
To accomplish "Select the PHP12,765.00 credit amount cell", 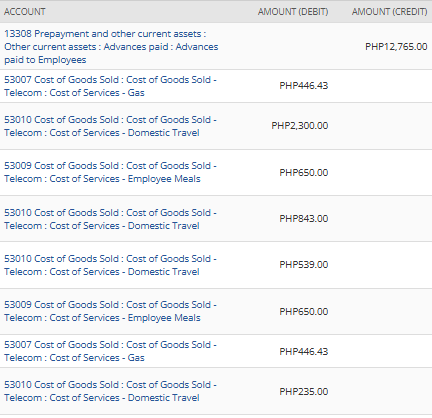I will pyautogui.click(x=396, y=46).
